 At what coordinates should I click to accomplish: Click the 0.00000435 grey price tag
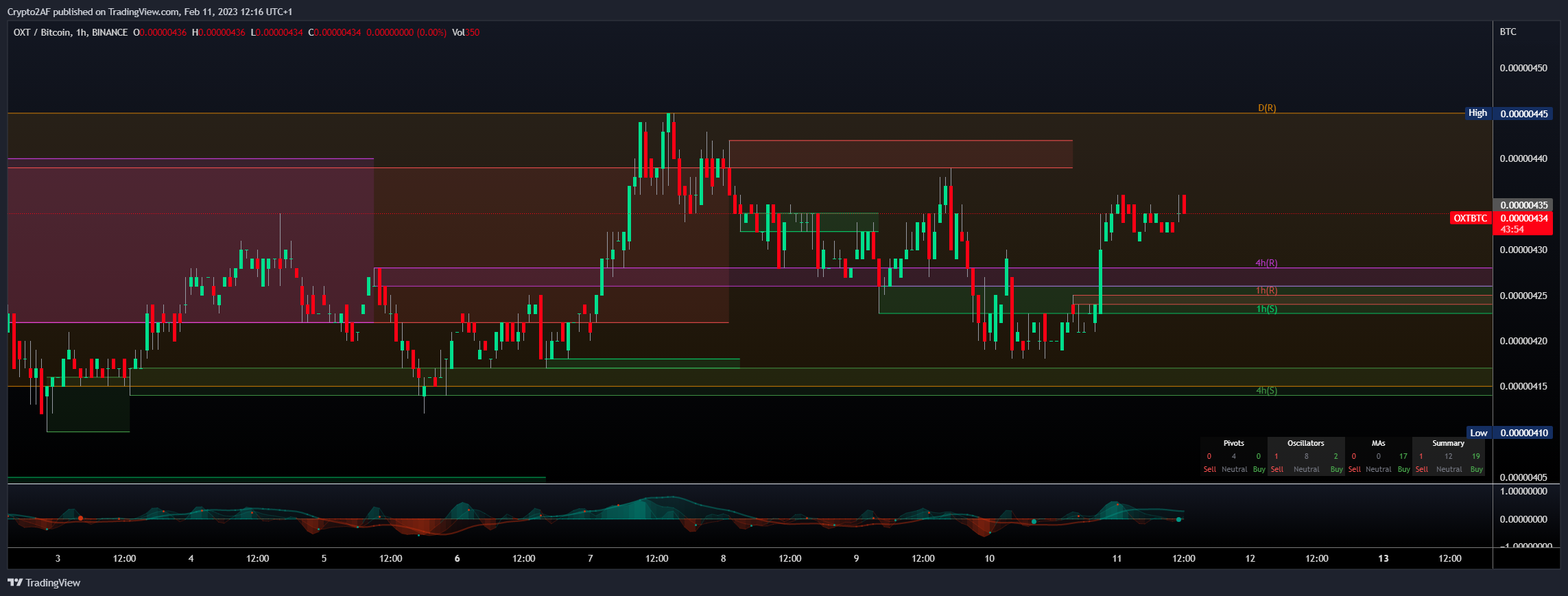point(1524,205)
